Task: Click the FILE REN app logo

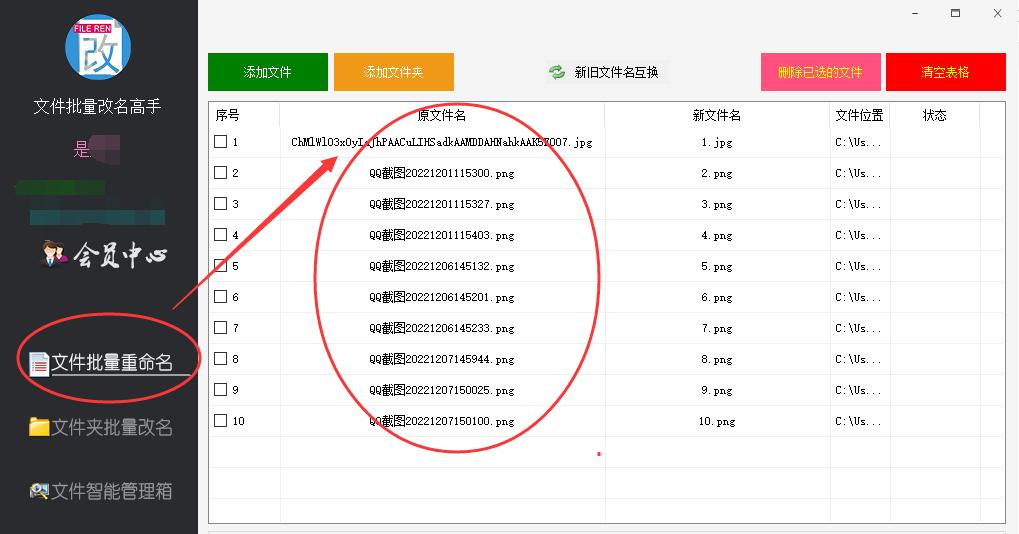Action: pos(98,47)
